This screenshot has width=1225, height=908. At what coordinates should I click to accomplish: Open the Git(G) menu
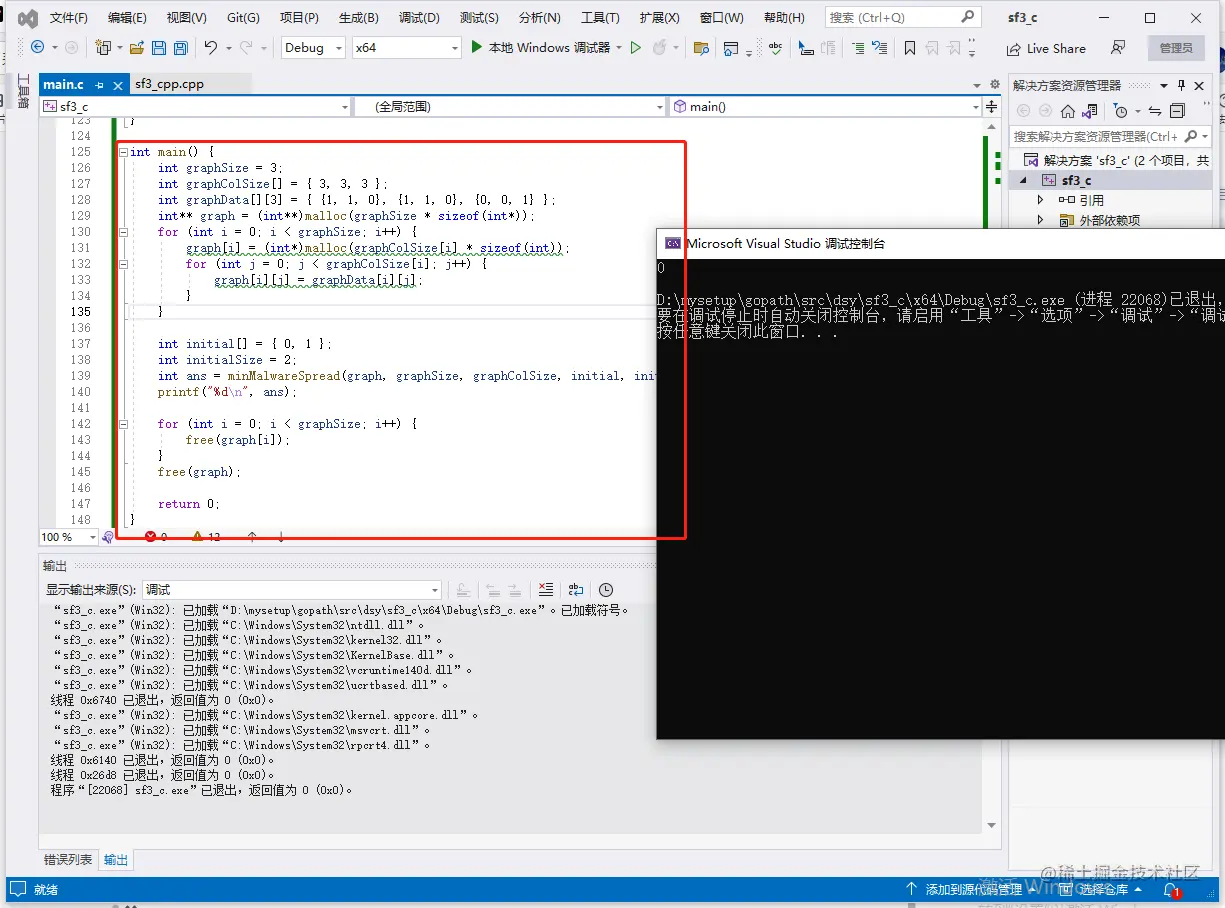tap(243, 18)
